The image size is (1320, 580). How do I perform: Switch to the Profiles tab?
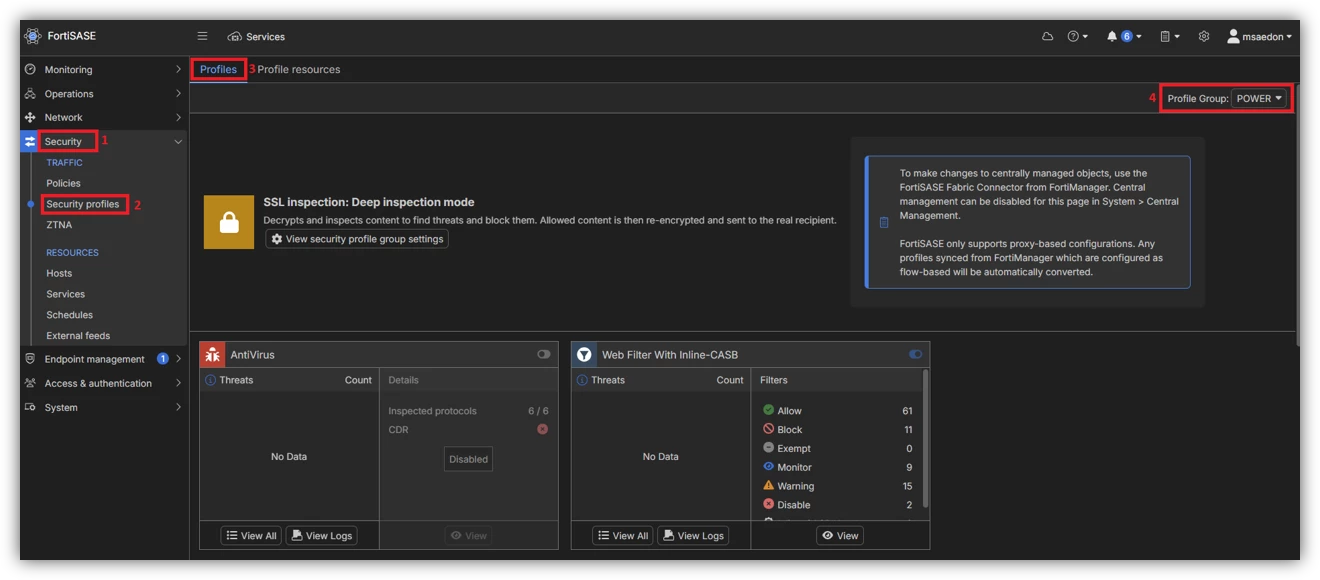click(x=218, y=69)
